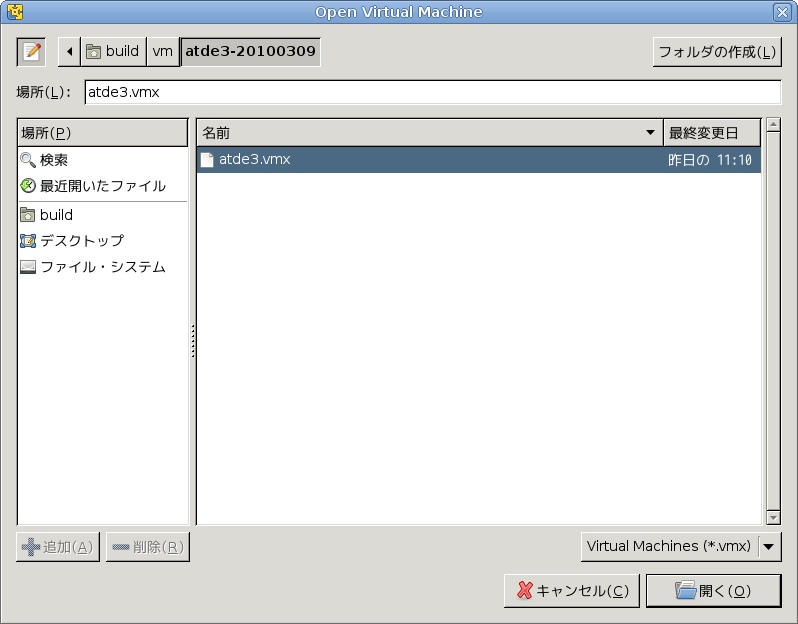Image resolution: width=798 pixels, height=624 pixels.
Task: Open the Virtual Machines (*.vmx) filter dropdown
Action: [x=681, y=547]
